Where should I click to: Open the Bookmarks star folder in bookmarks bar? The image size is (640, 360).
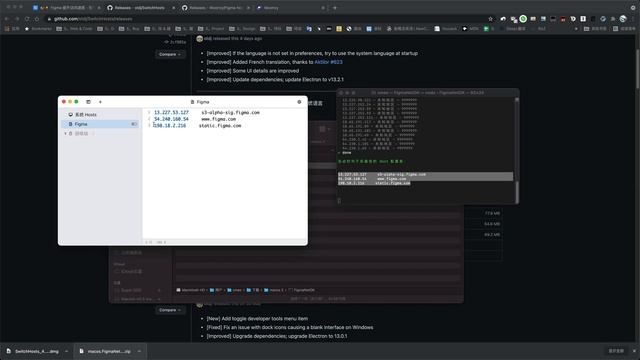click(x=38, y=29)
